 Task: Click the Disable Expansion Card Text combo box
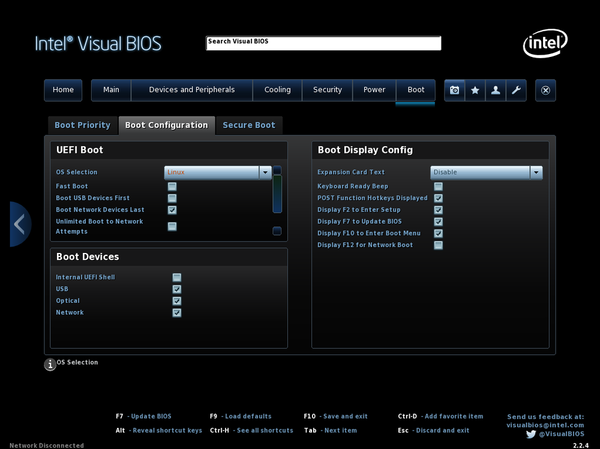pos(486,172)
